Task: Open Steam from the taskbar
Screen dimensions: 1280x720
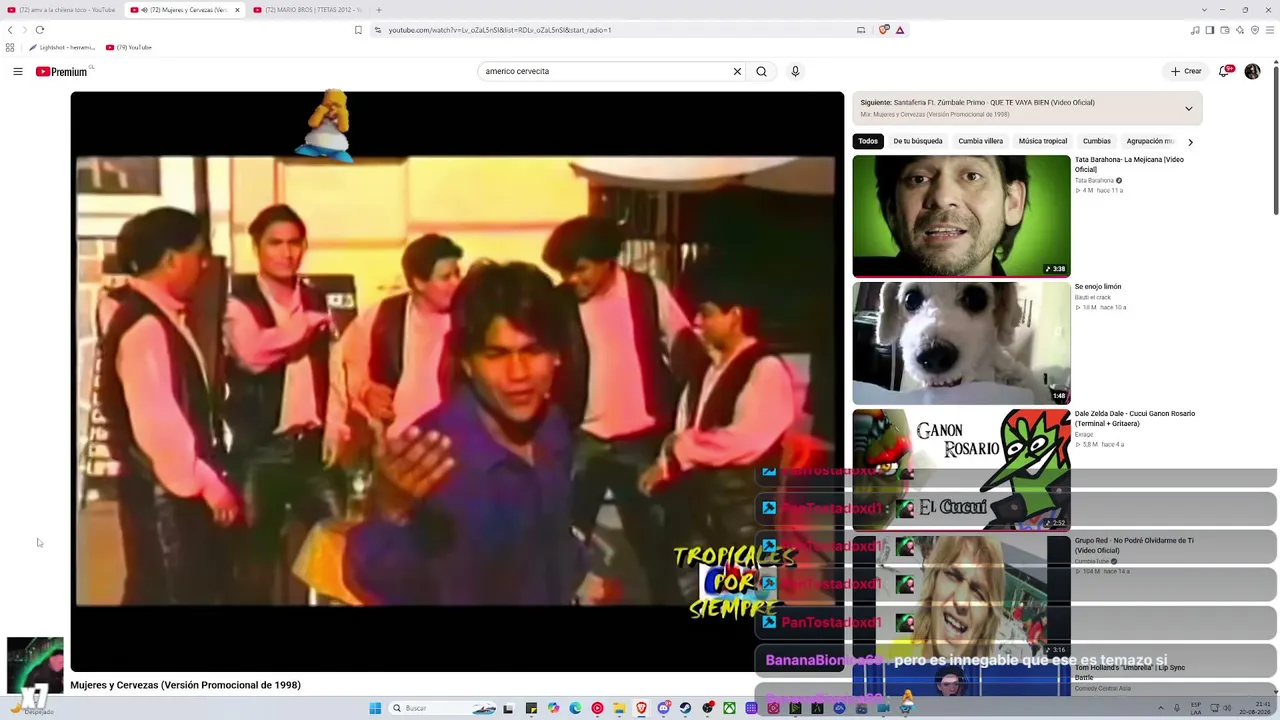Action: click(x=685, y=708)
